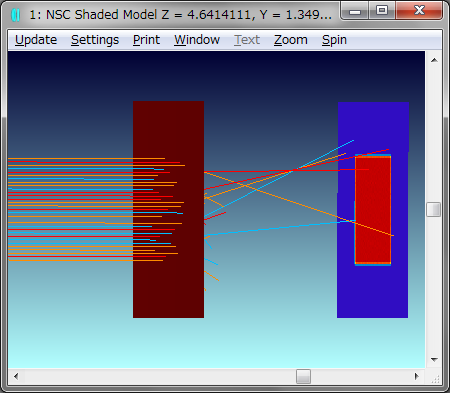Click the horizontal scrollbar thumb
The image size is (450, 393).
point(303,377)
